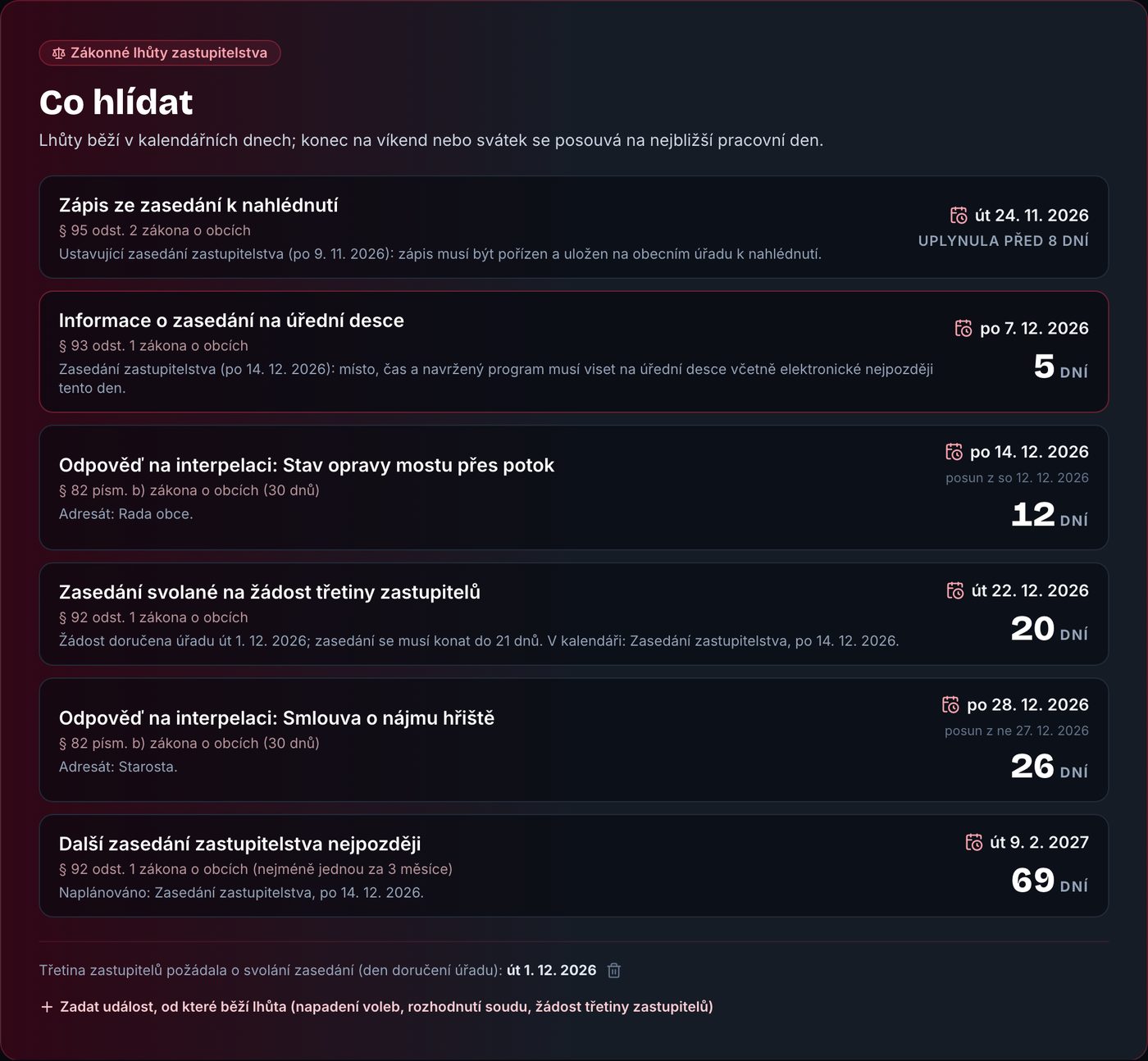Click calendar icon next to út 24. 11. 2026
Image resolution: width=1148 pixels, height=1061 pixels.
click(x=959, y=216)
